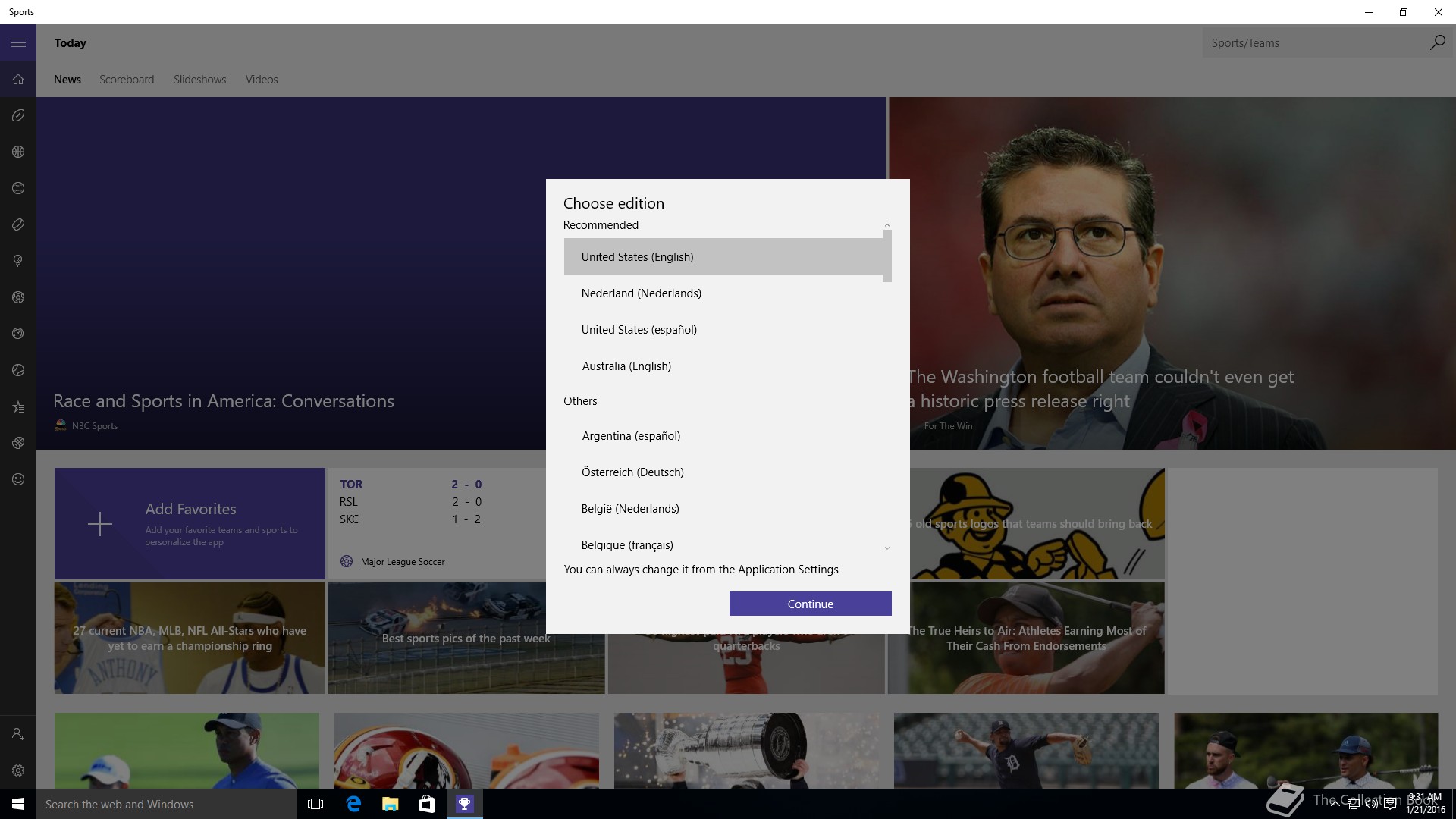The image size is (1456, 819).
Task: Open the basketball section in sidebar
Action: click(x=18, y=152)
